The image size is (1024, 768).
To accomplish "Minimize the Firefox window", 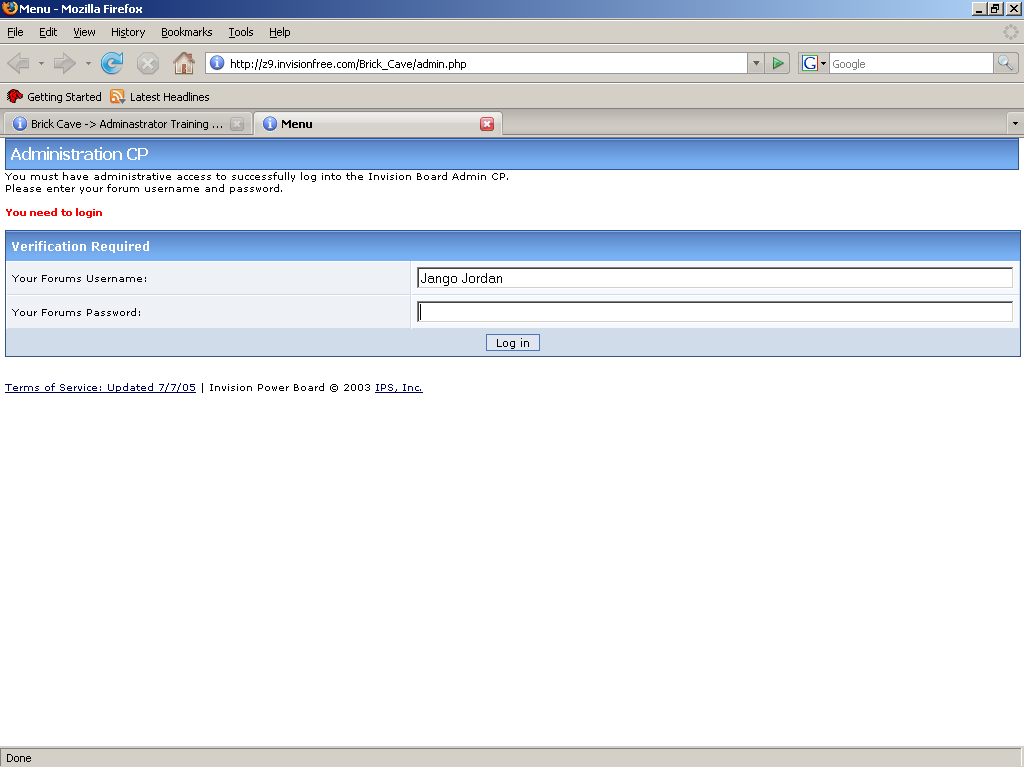I will tap(978, 8).
